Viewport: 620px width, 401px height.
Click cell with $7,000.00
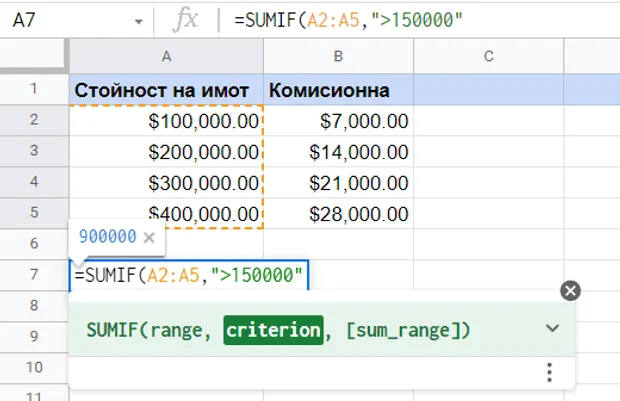(338, 120)
